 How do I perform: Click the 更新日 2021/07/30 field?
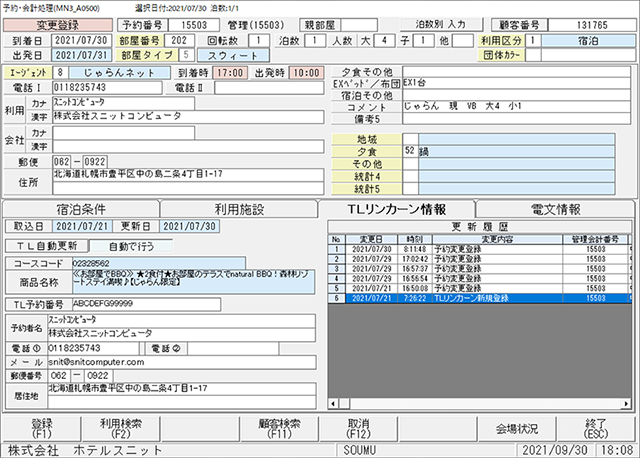189,226
